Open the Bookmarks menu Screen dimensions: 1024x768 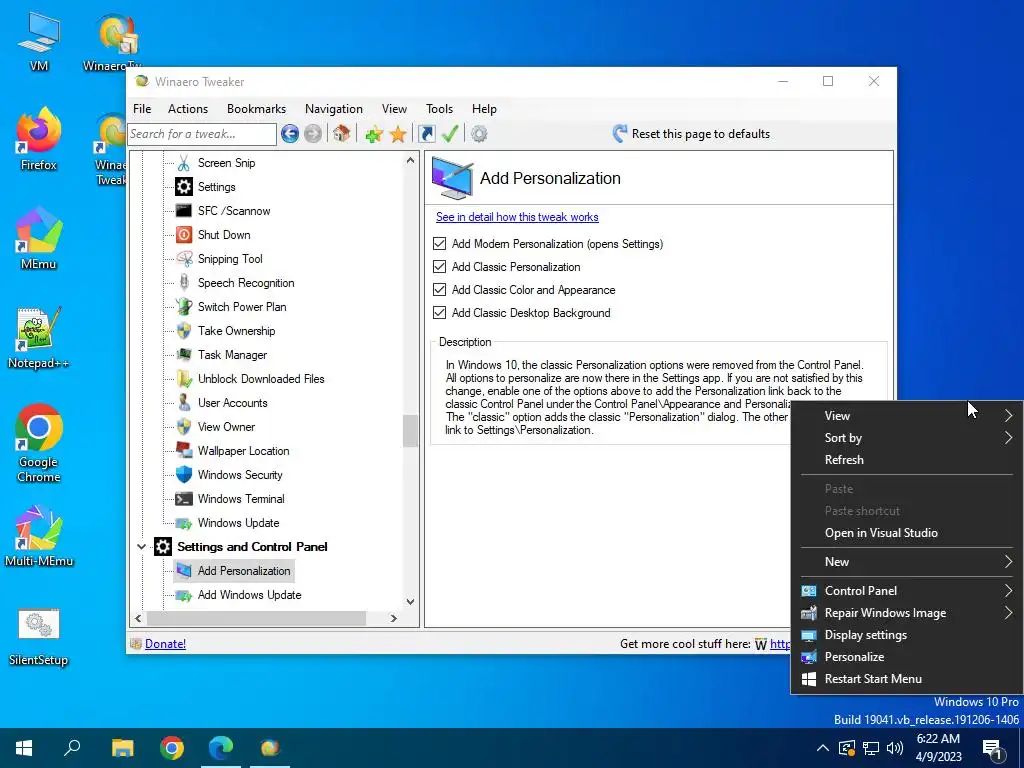pos(257,109)
